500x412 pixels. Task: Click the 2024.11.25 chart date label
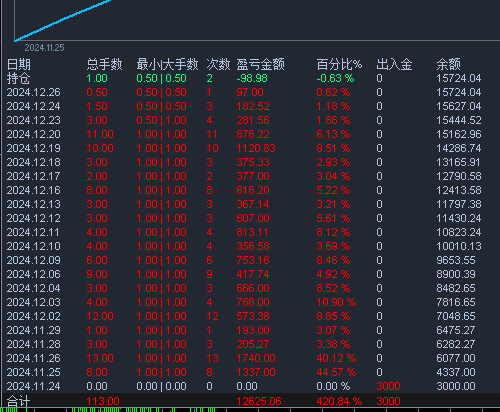44,48
